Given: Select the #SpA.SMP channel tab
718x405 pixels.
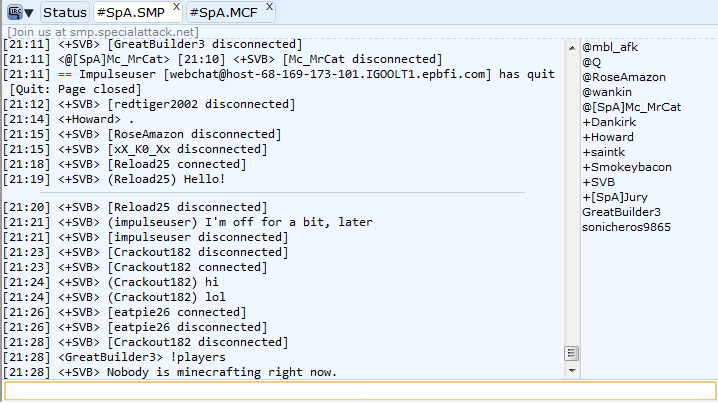Looking at the screenshot, I should coord(131,12).
